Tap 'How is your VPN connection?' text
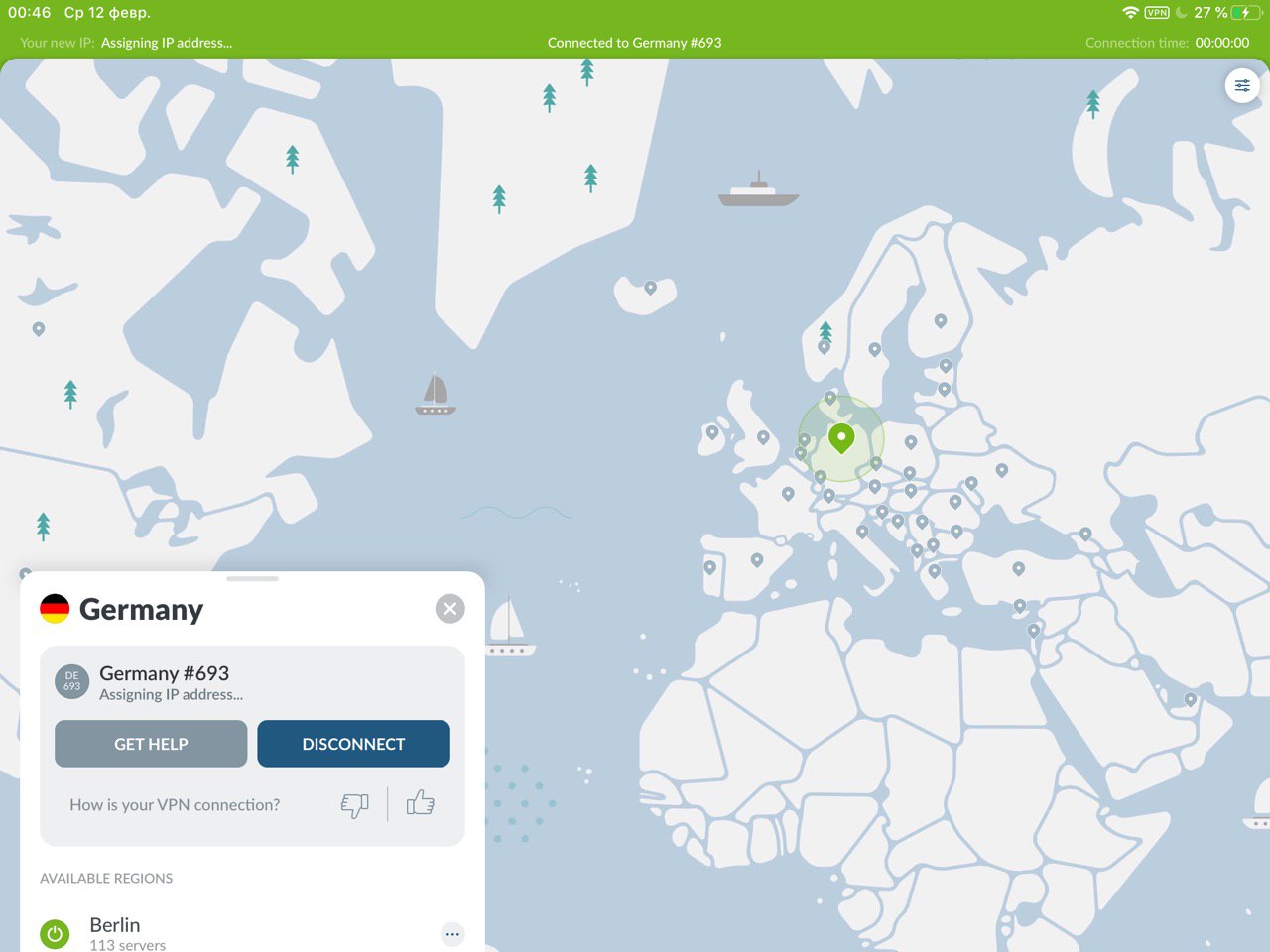 (x=175, y=804)
